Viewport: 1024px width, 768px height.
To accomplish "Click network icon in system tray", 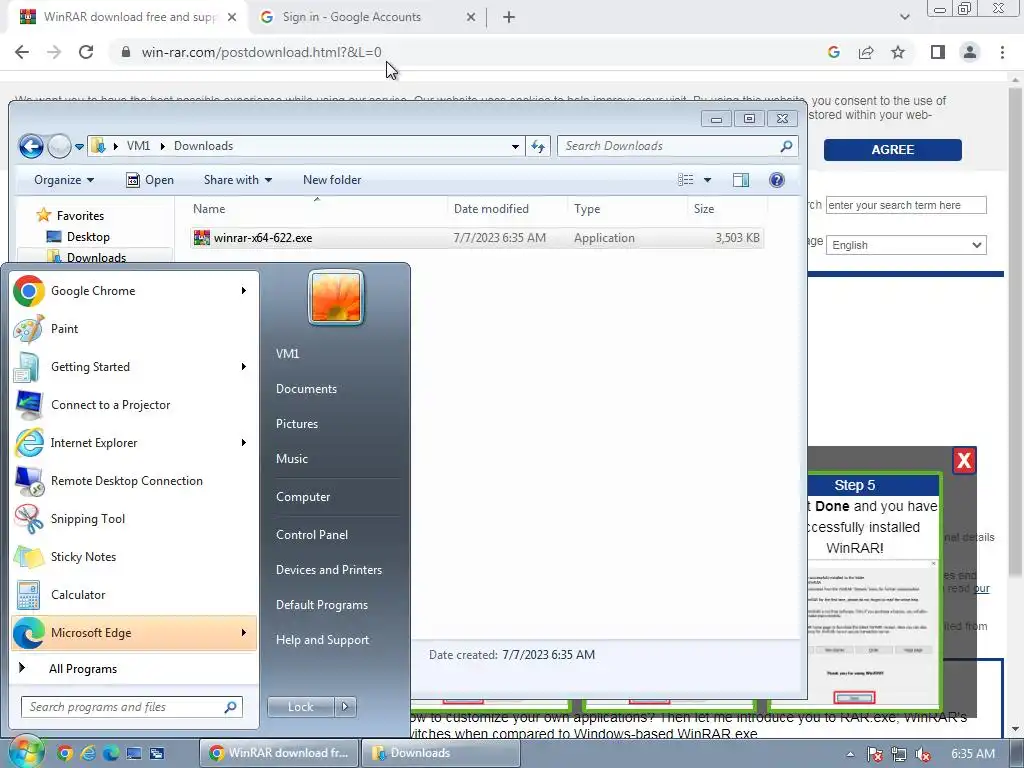I will point(899,754).
